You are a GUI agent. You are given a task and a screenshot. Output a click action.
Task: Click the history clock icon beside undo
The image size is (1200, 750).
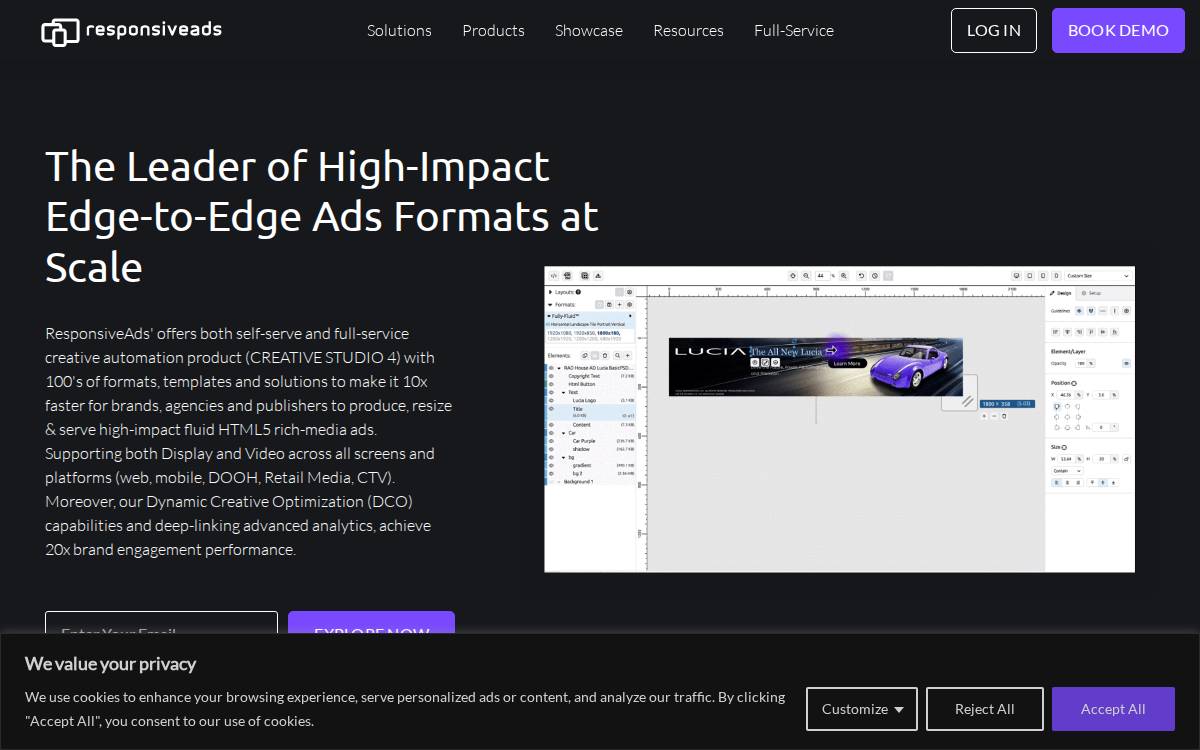[x=874, y=275]
